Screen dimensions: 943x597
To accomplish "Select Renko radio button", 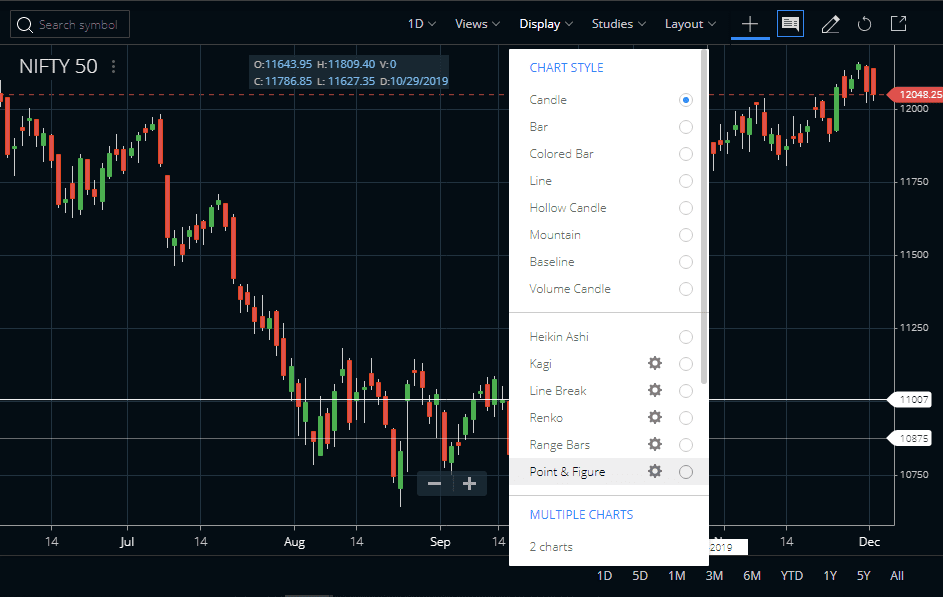I will [x=686, y=418].
